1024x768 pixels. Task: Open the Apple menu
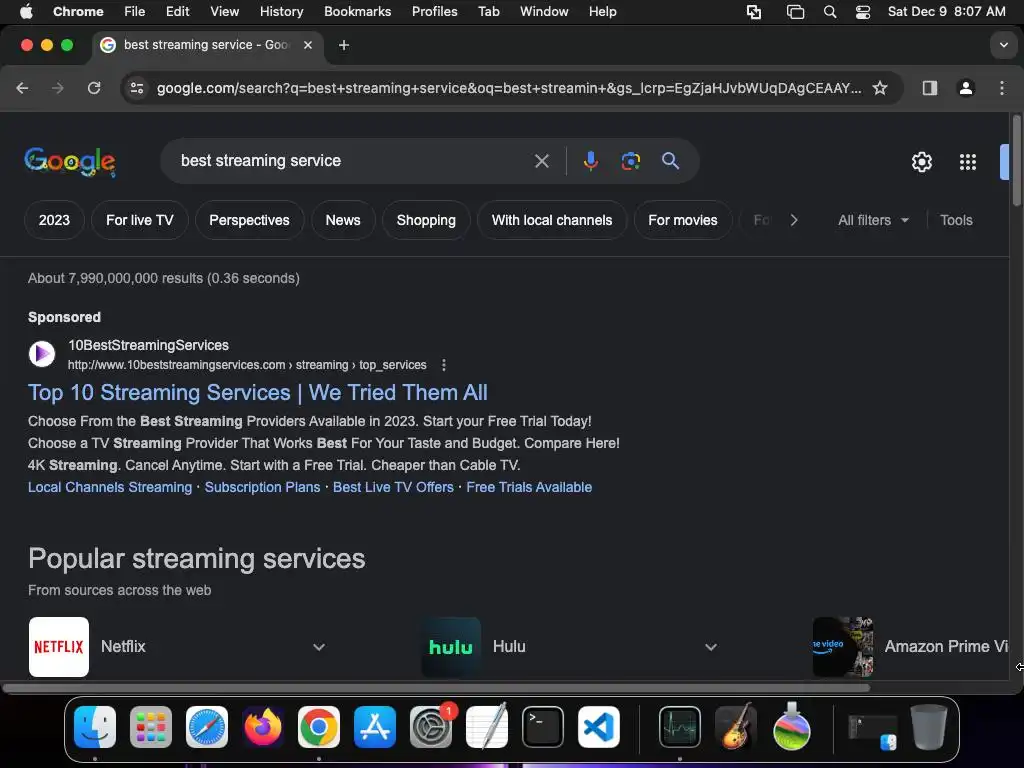point(26,12)
